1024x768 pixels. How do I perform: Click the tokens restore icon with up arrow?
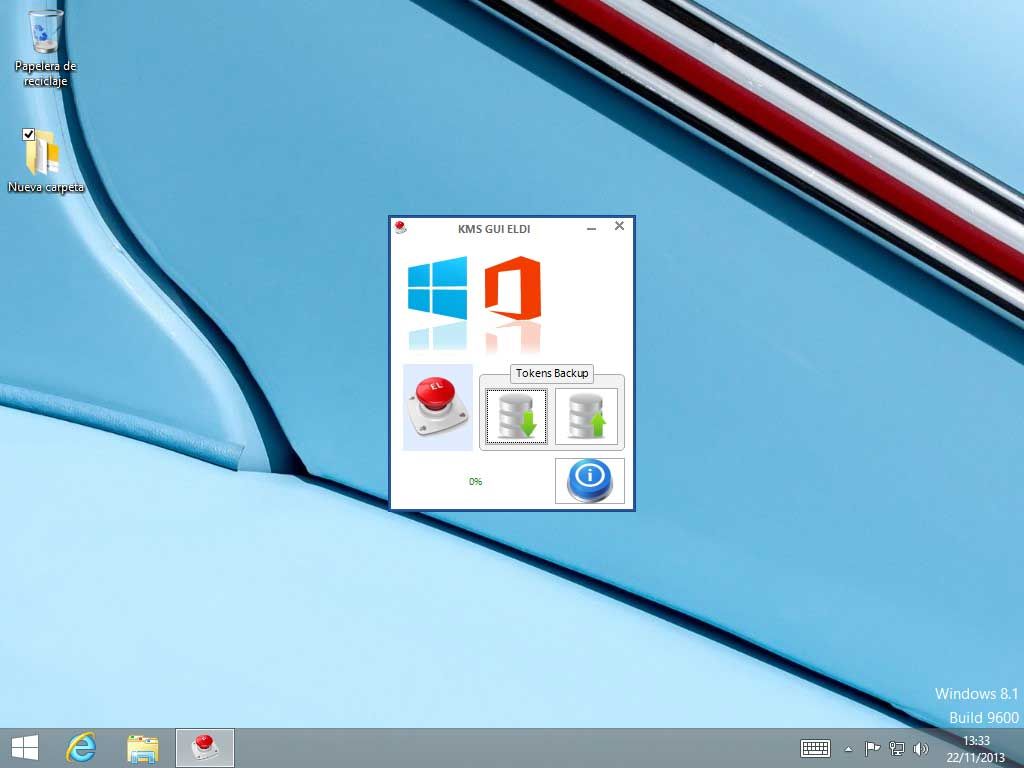[x=587, y=416]
